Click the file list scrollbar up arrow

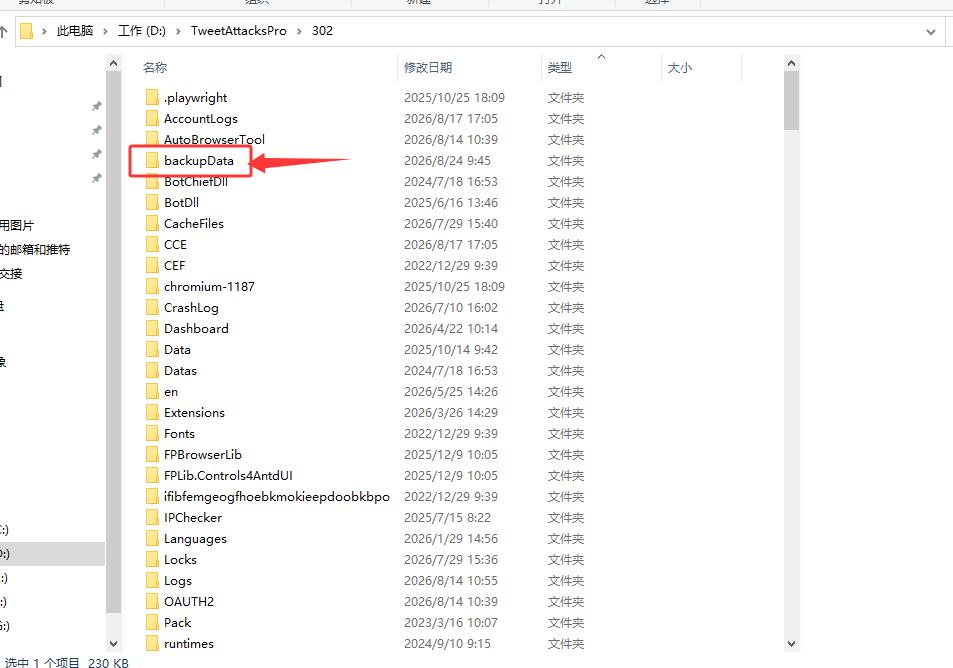point(791,63)
